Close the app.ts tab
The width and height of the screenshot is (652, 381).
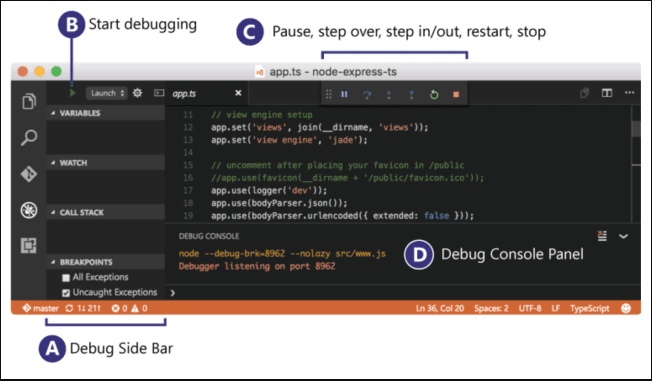point(238,93)
